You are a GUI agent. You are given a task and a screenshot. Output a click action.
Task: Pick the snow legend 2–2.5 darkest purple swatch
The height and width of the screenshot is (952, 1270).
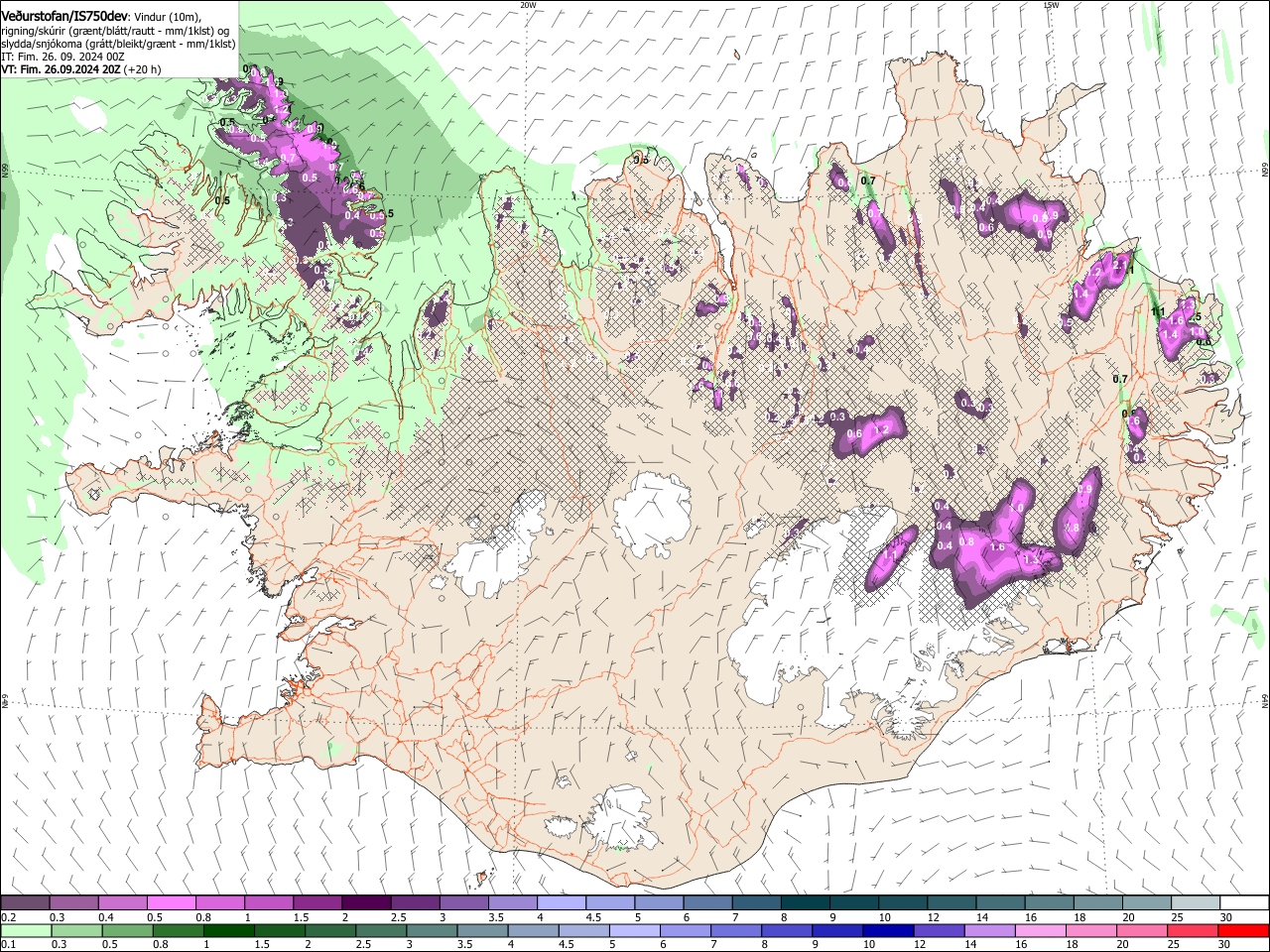(x=366, y=903)
